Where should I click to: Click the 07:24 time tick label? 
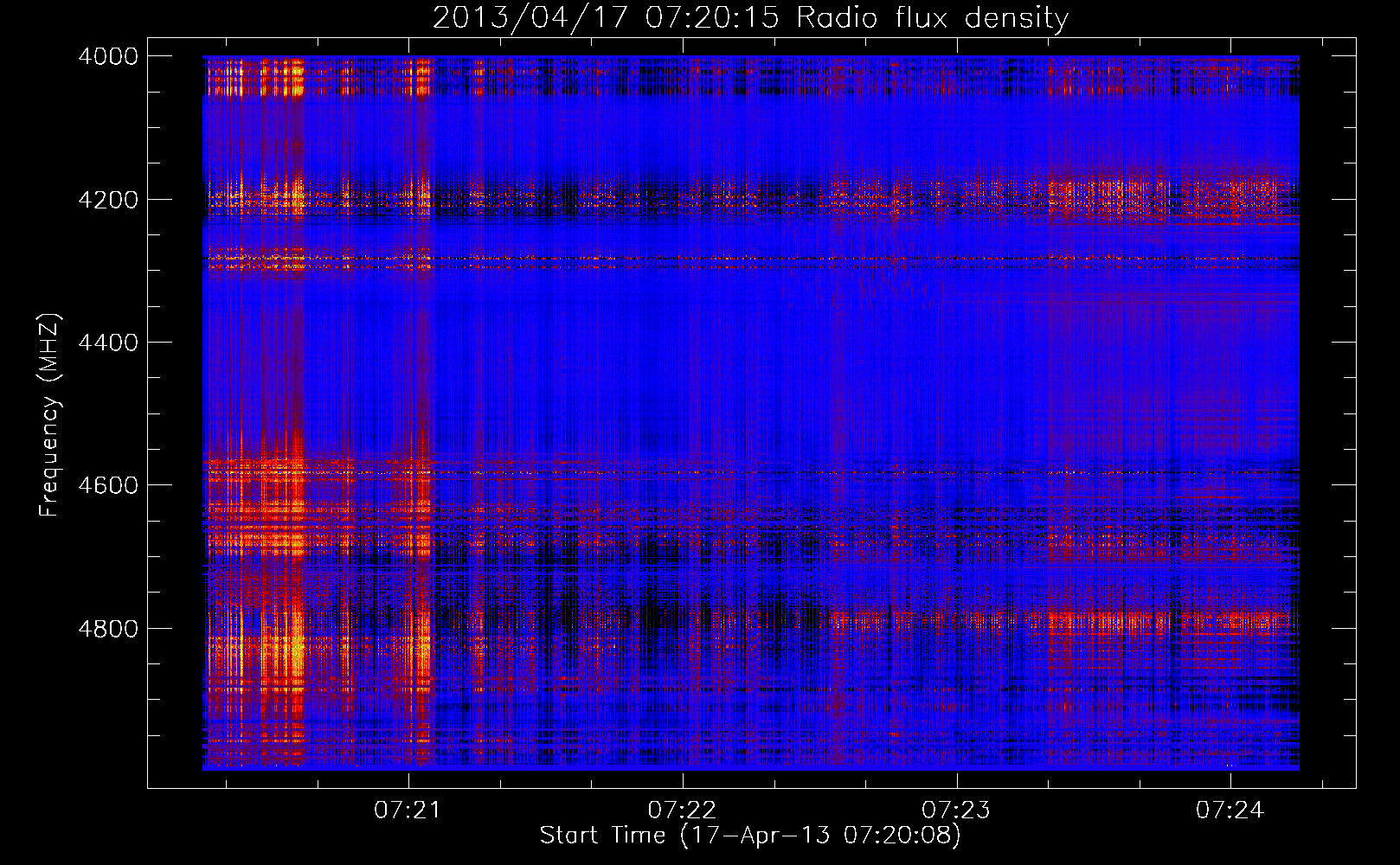[1230, 811]
